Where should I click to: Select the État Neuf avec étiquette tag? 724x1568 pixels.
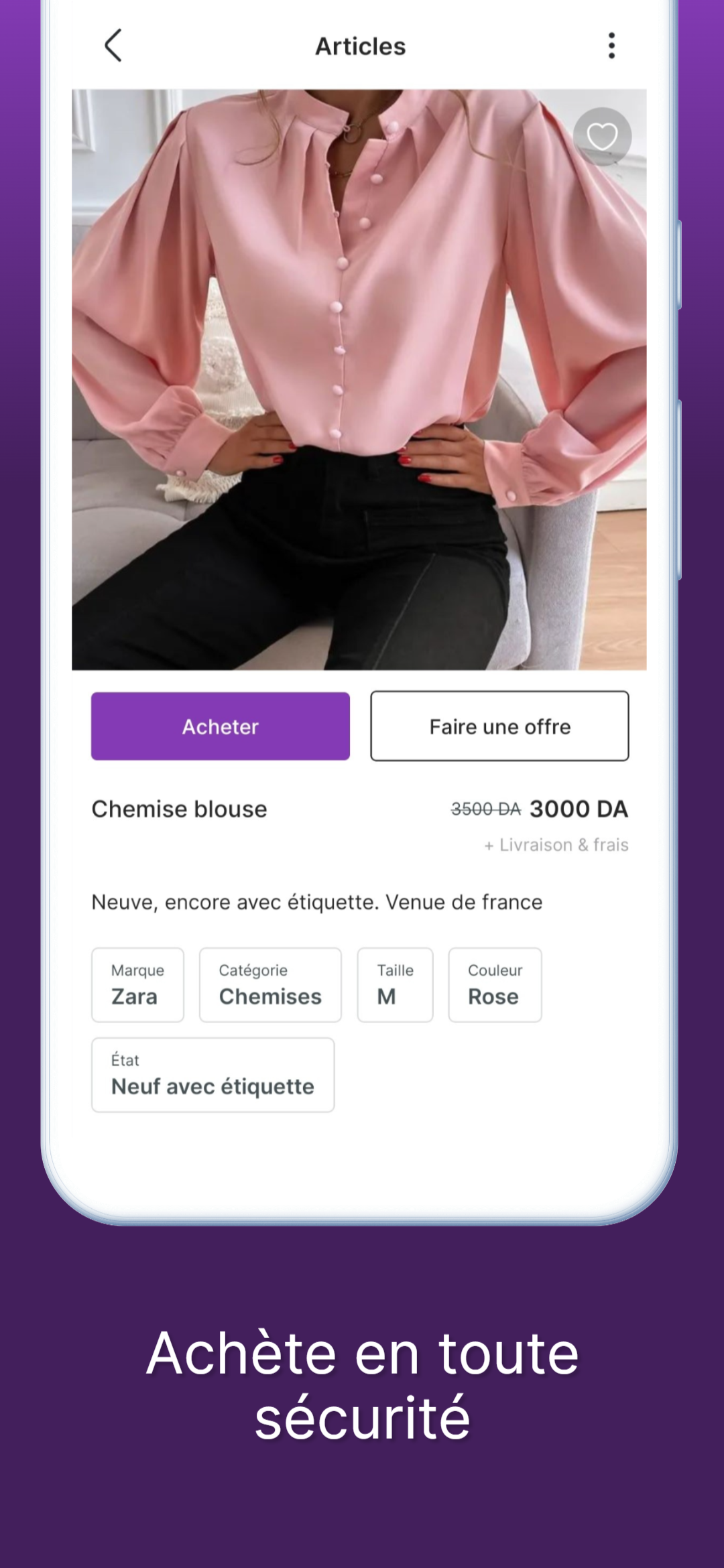tap(213, 1075)
